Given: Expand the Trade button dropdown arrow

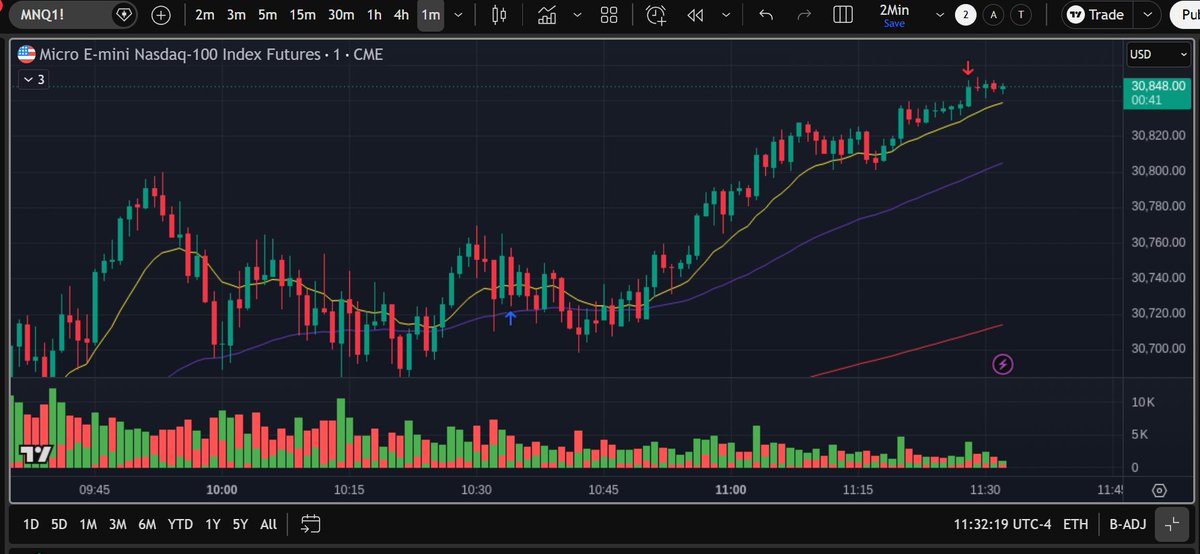Looking at the screenshot, I should pos(1150,15).
